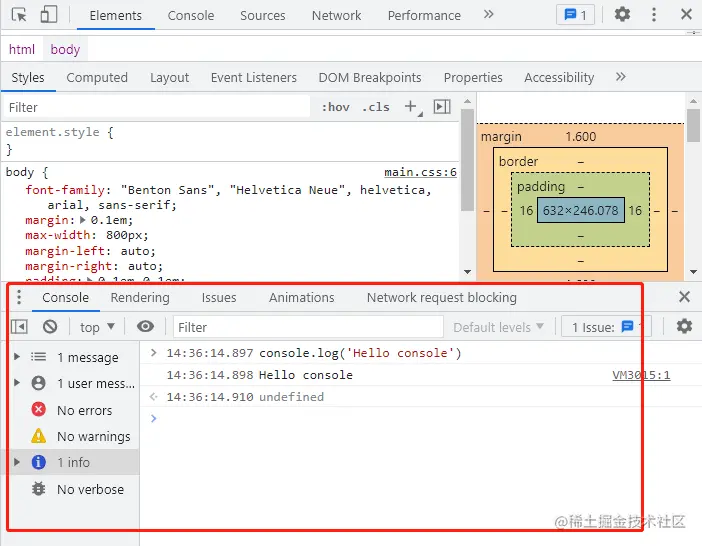Click the html breadcrumb
Viewport: 702px width, 546px height.
point(22,49)
